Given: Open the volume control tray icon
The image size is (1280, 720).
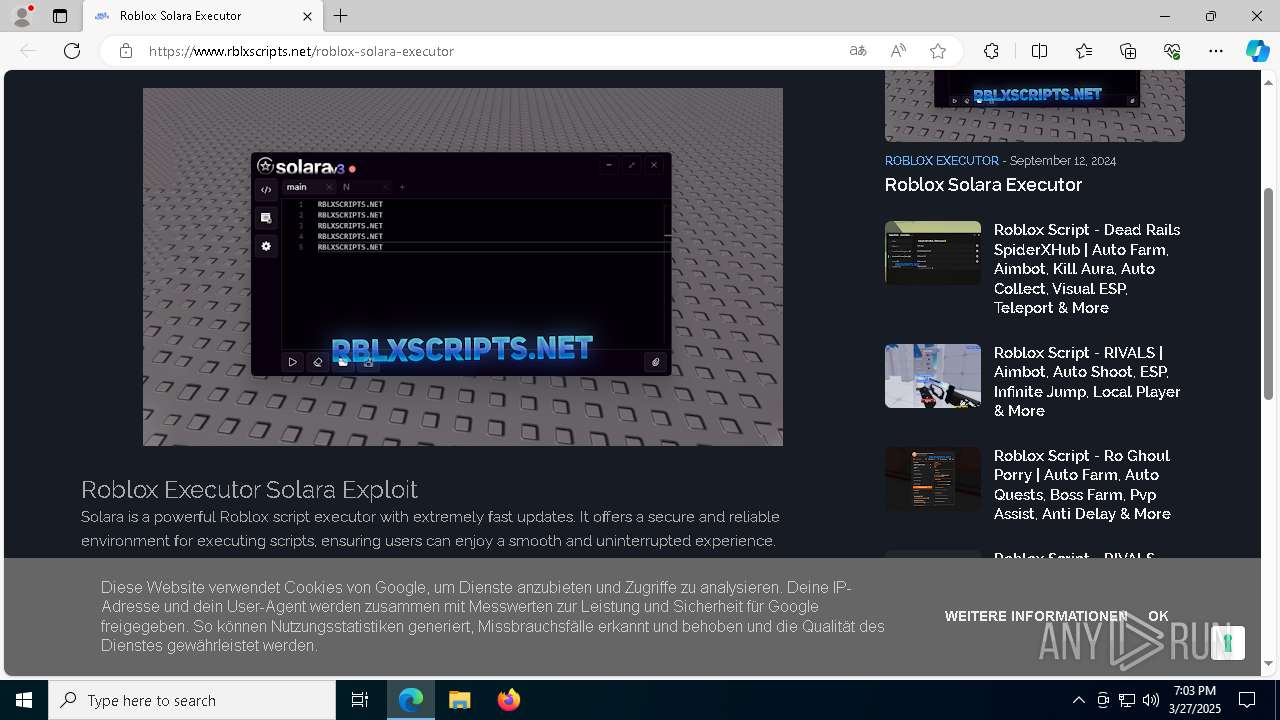Looking at the screenshot, I should tap(1150, 700).
